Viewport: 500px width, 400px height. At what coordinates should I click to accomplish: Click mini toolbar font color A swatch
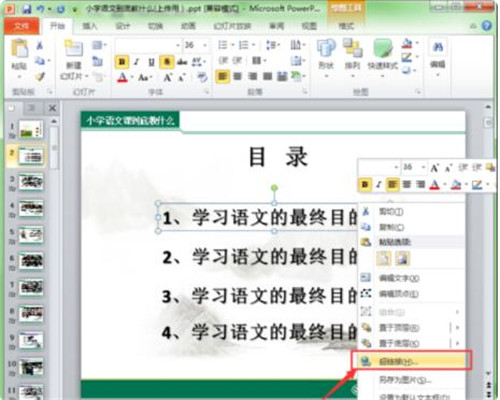tap(434, 184)
